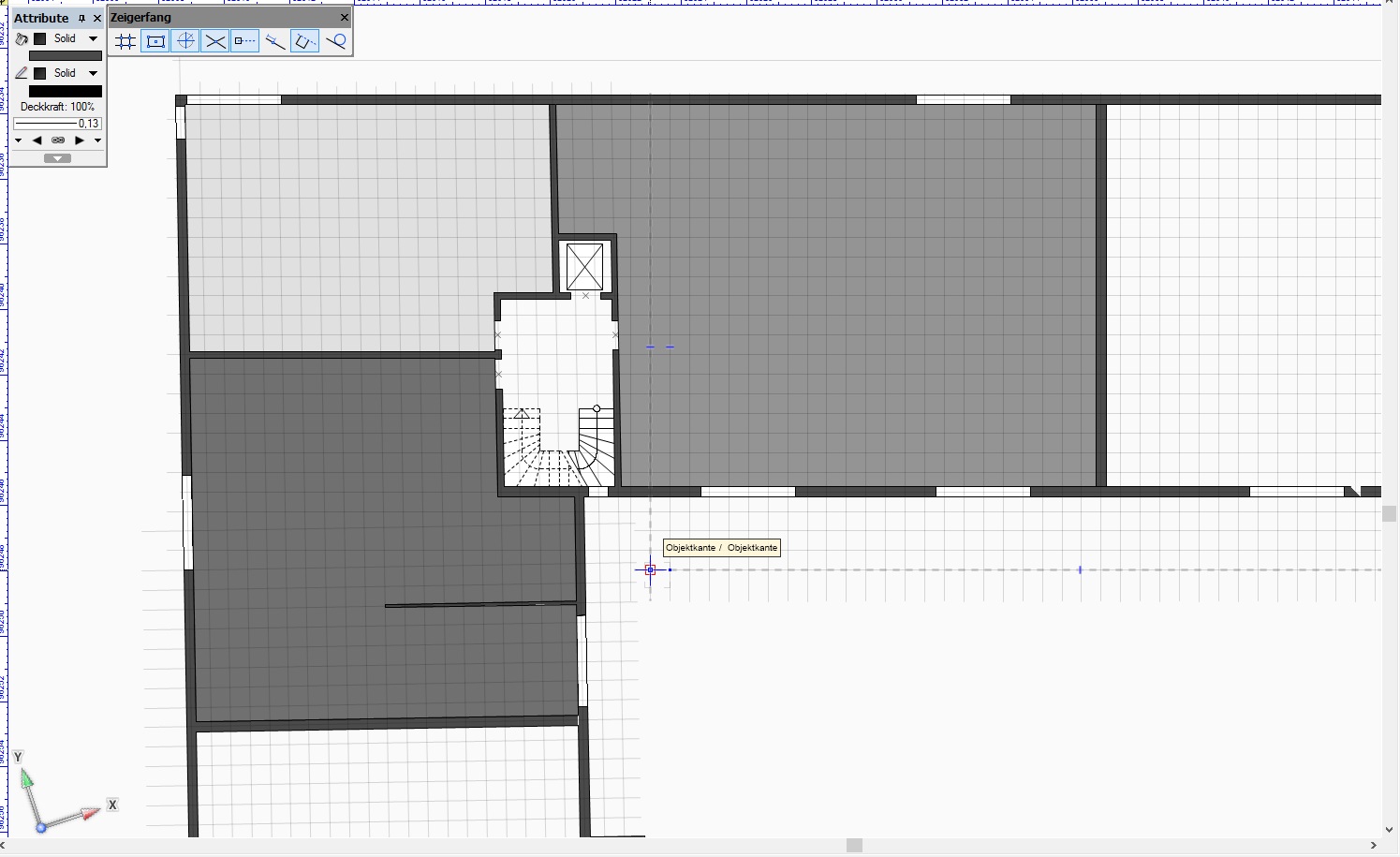The image size is (1400, 857).
Task: Click the horizontal scrollbar thumb at bottom
Action: (x=854, y=845)
